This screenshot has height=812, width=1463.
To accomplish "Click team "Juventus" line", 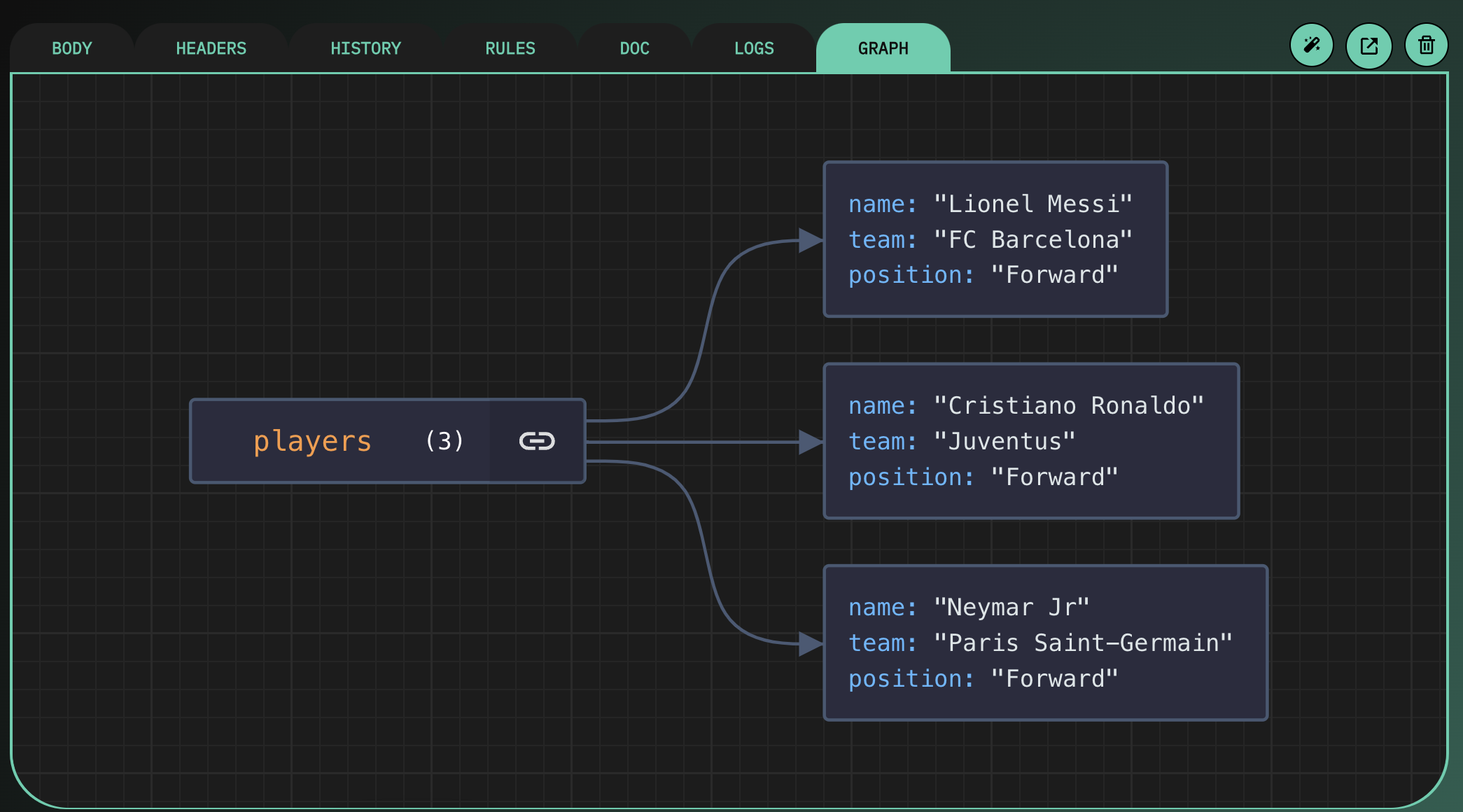I will click(x=962, y=441).
